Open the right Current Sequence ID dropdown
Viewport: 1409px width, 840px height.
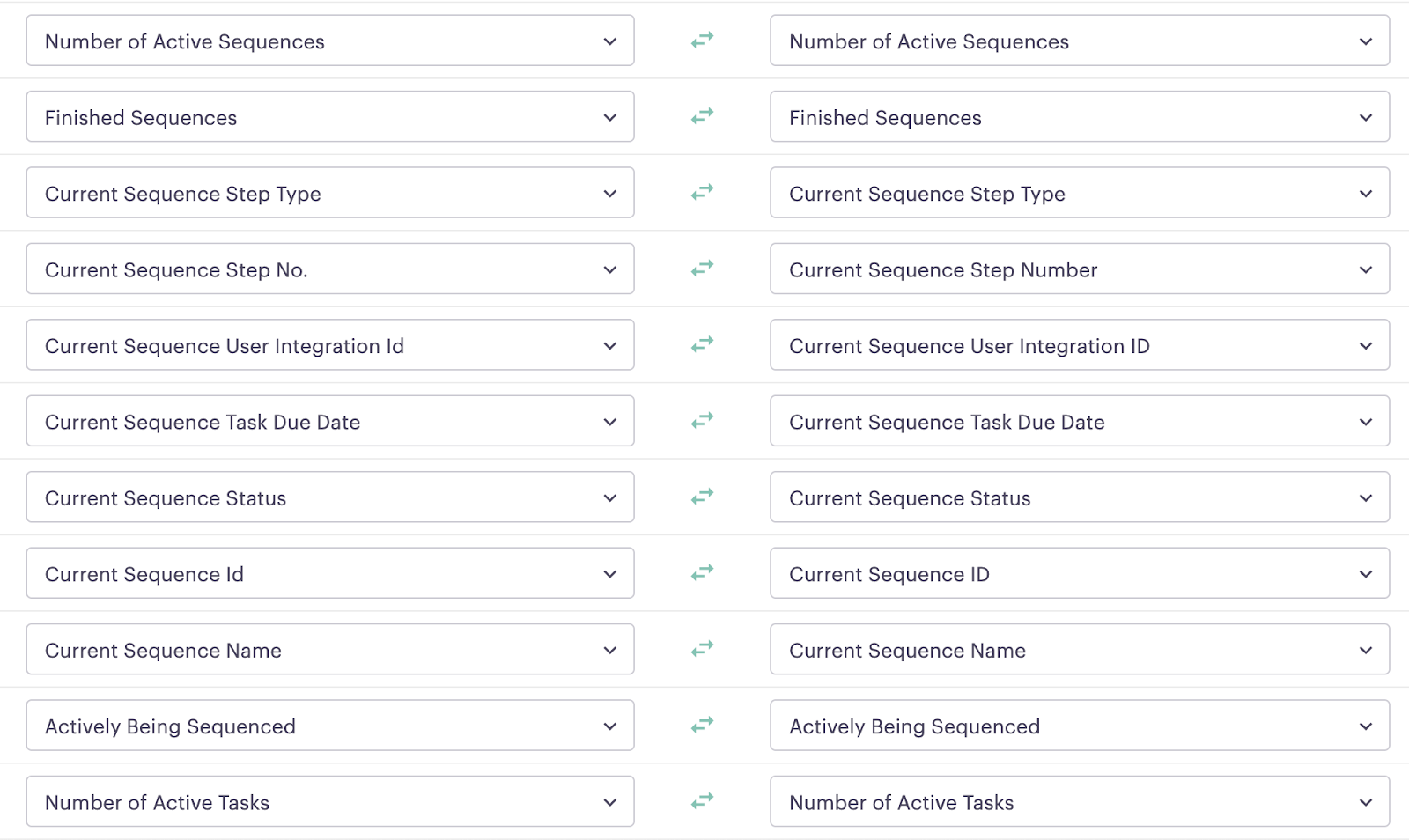(1366, 572)
